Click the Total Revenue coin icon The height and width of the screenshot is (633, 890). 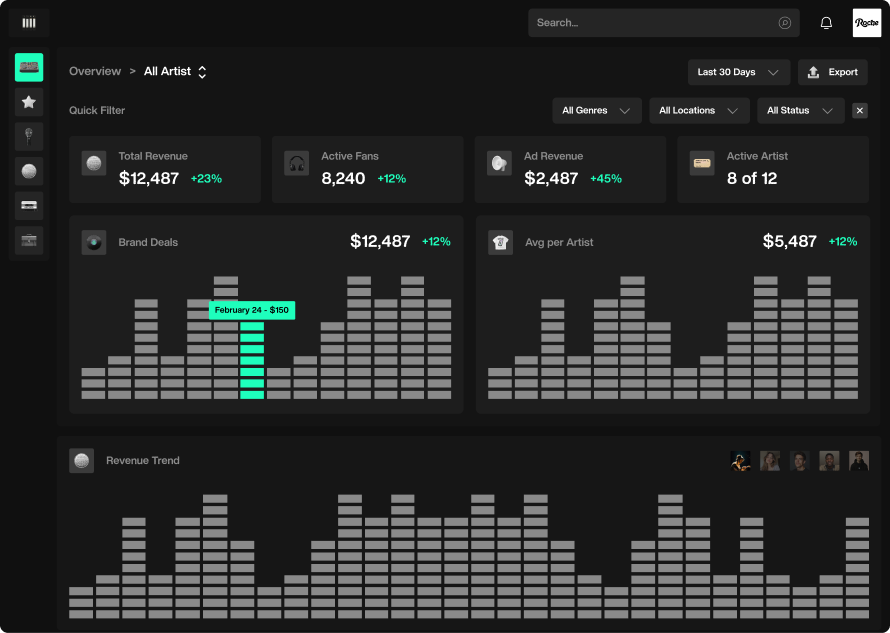(x=94, y=164)
